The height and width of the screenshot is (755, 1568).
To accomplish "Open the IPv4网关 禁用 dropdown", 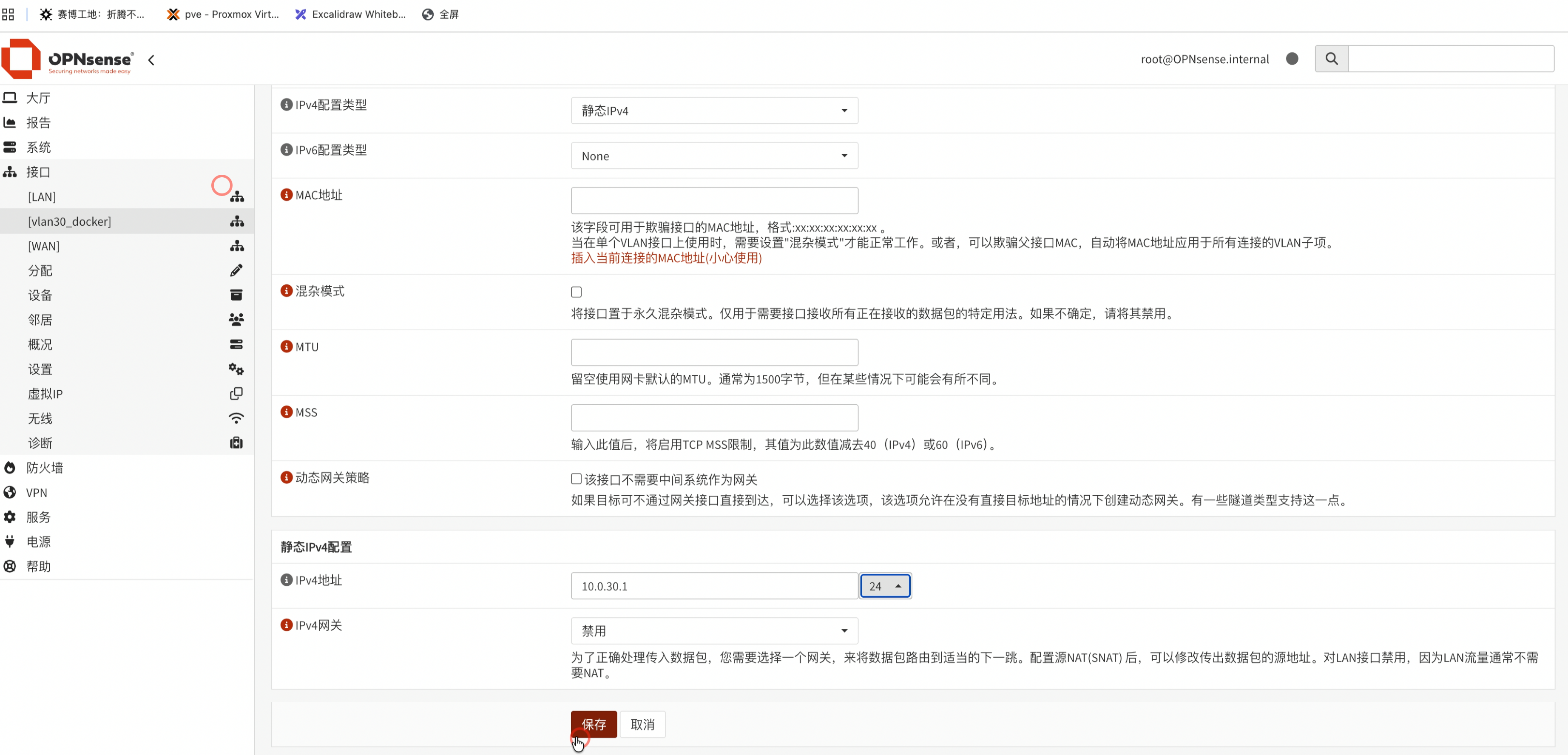I will coord(714,631).
